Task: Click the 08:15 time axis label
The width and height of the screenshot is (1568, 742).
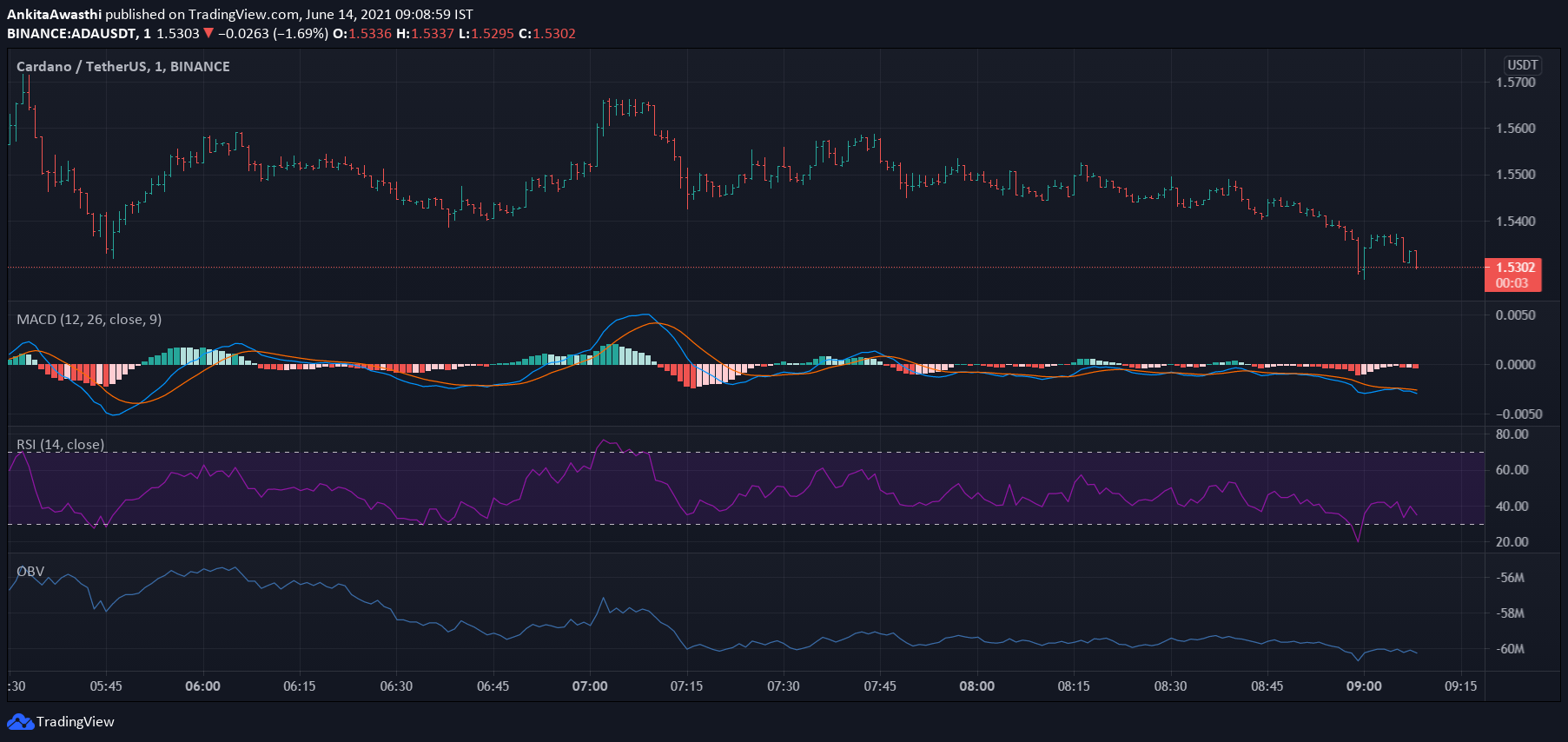Action: pos(1074,686)
